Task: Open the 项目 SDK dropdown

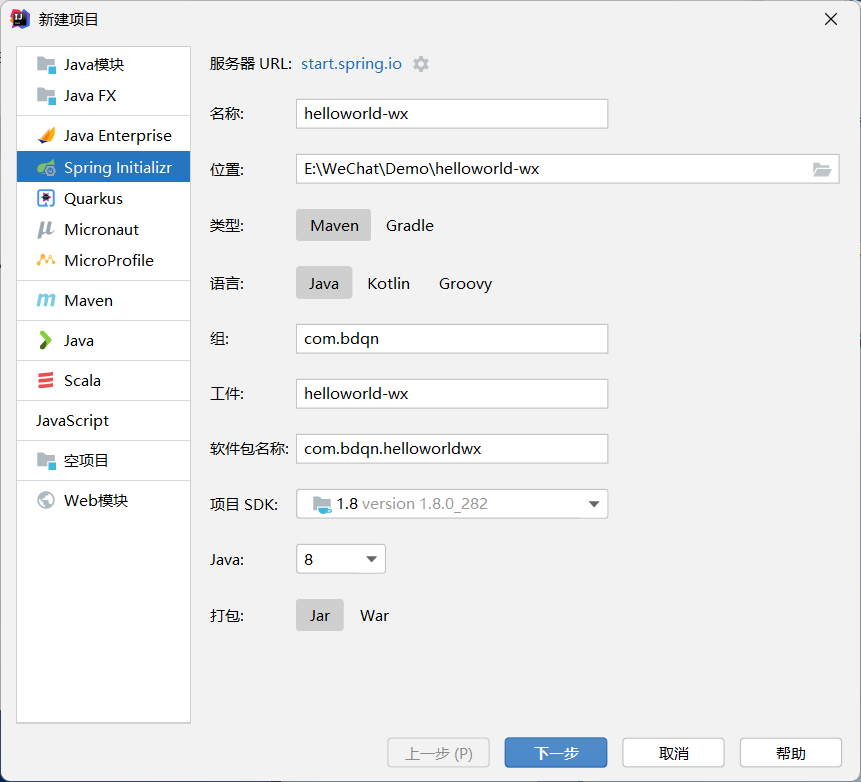Action: click(x=452, y=504)
